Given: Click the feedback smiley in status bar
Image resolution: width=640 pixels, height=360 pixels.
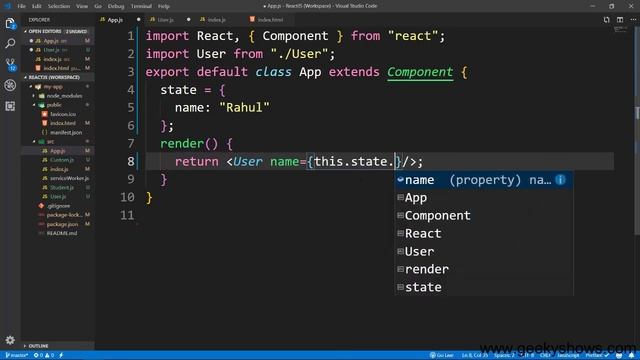Looking at the screenshot, I should click(619, 356).
